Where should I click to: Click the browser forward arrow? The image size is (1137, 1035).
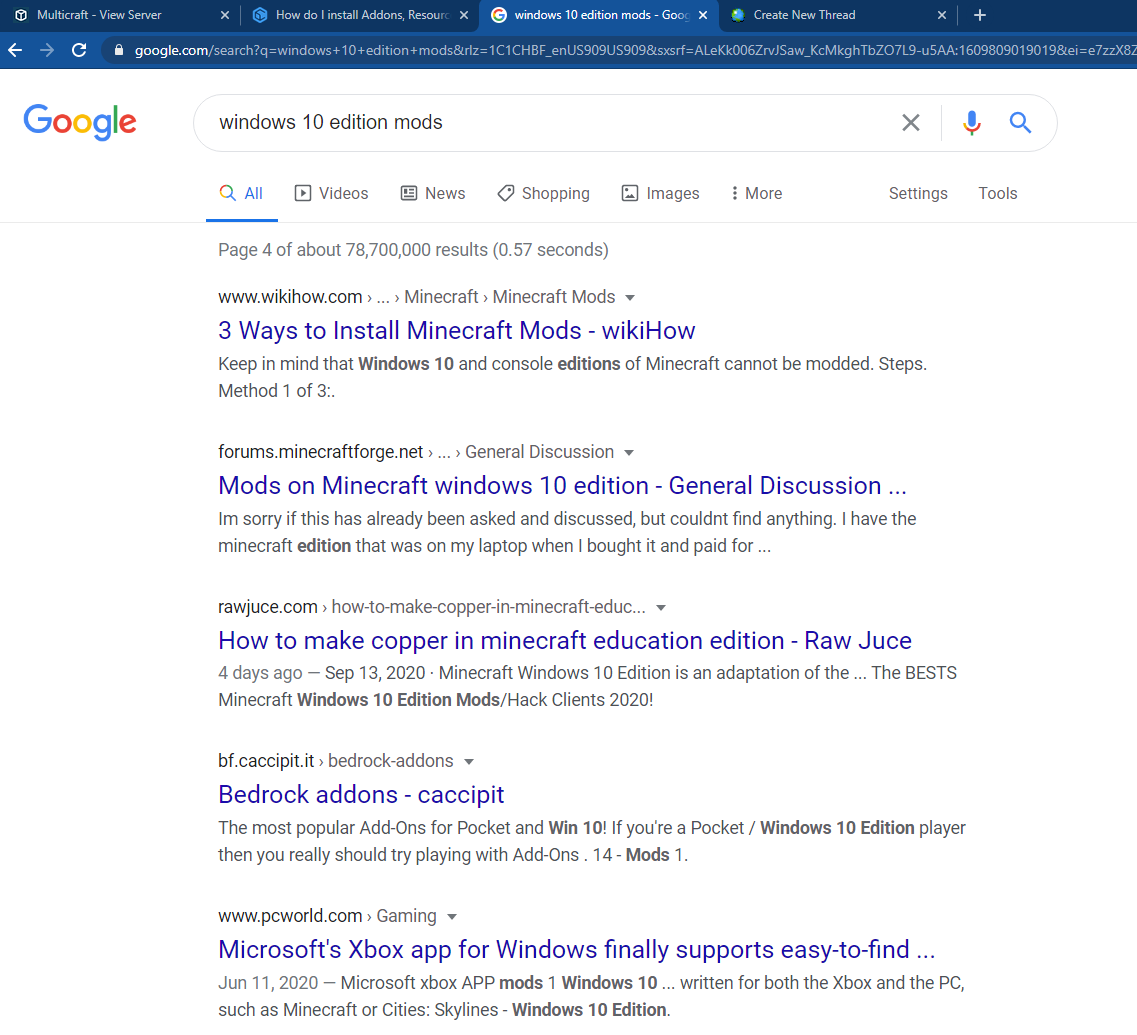coord(47,50)
